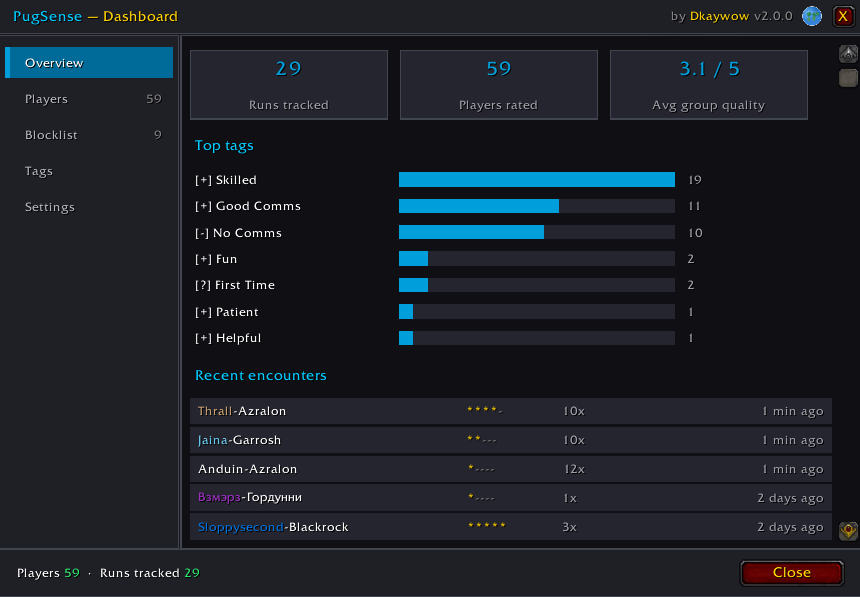Click the star rating for Взмэрз-Гордунни

(481, 497)
